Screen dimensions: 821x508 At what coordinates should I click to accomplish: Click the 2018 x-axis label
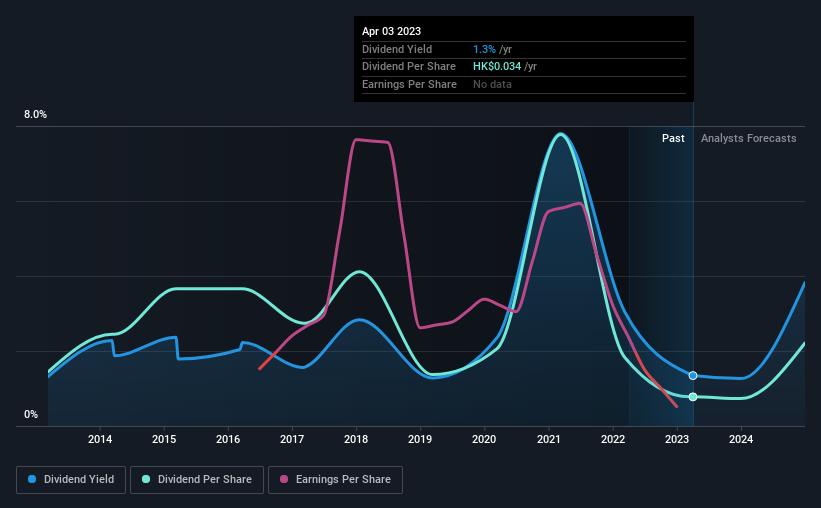click(356, 439)
